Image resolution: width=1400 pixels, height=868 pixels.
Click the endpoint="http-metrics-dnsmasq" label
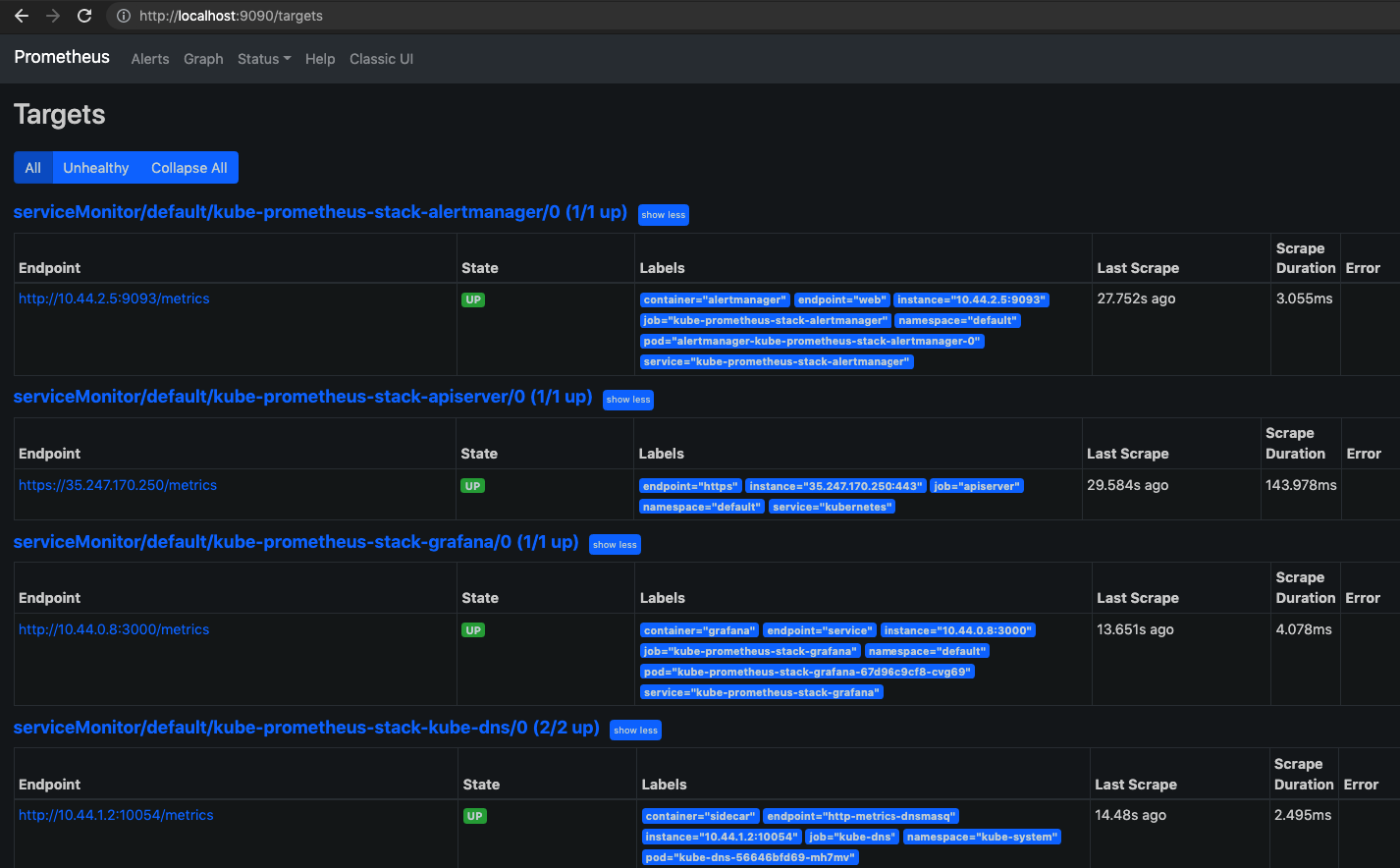click(861, 816)
